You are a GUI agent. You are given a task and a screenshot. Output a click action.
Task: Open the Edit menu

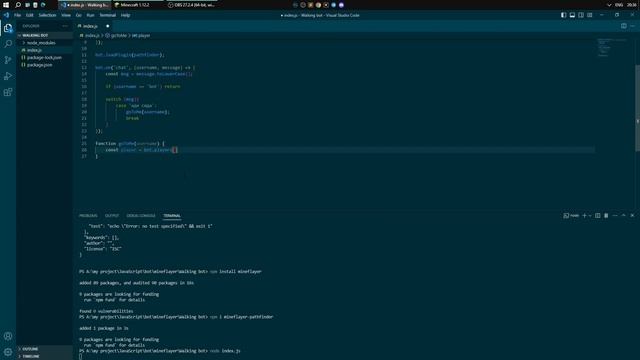pos(29,15)
